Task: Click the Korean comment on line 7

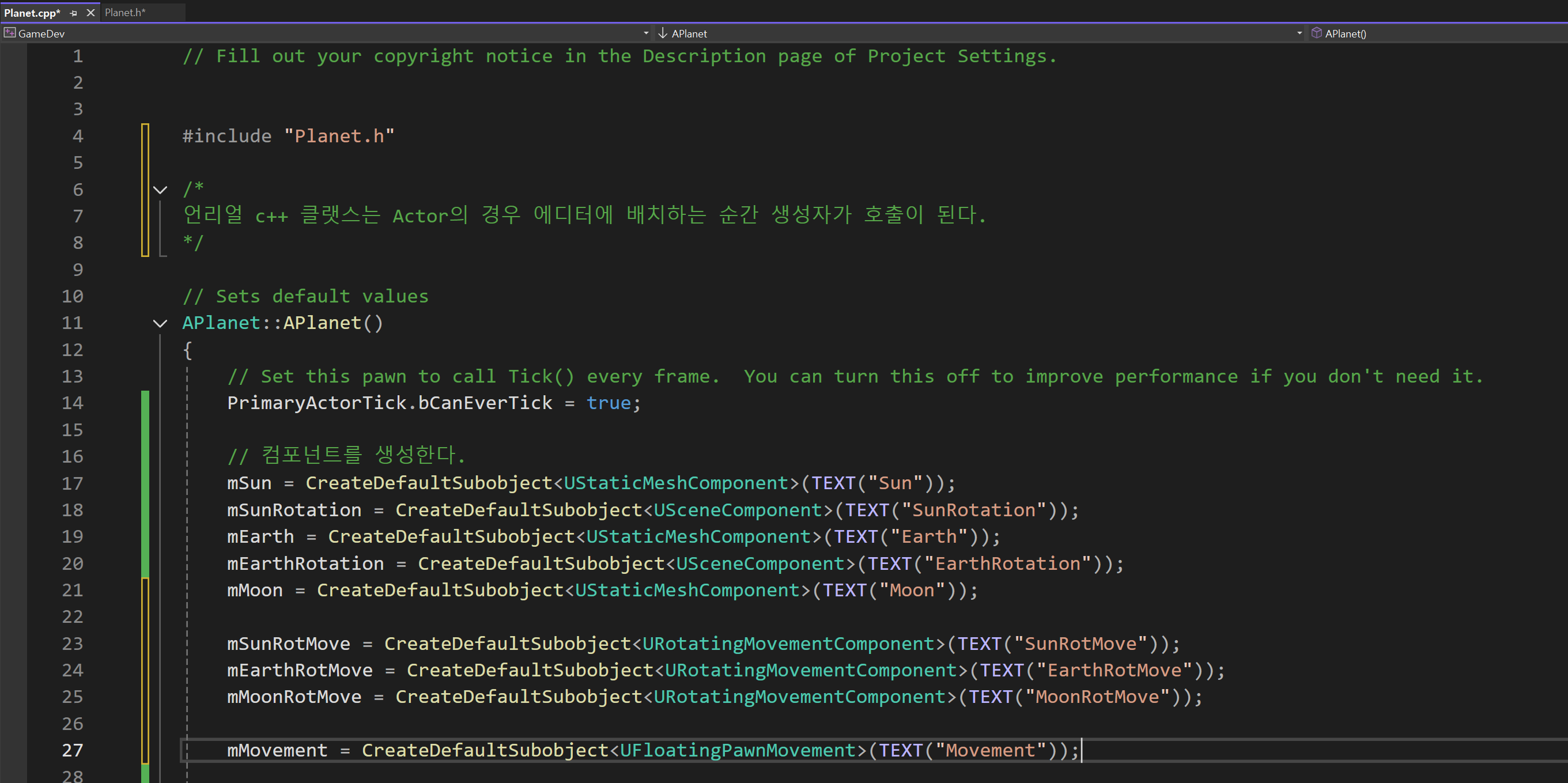Action: tap(584, 215)
